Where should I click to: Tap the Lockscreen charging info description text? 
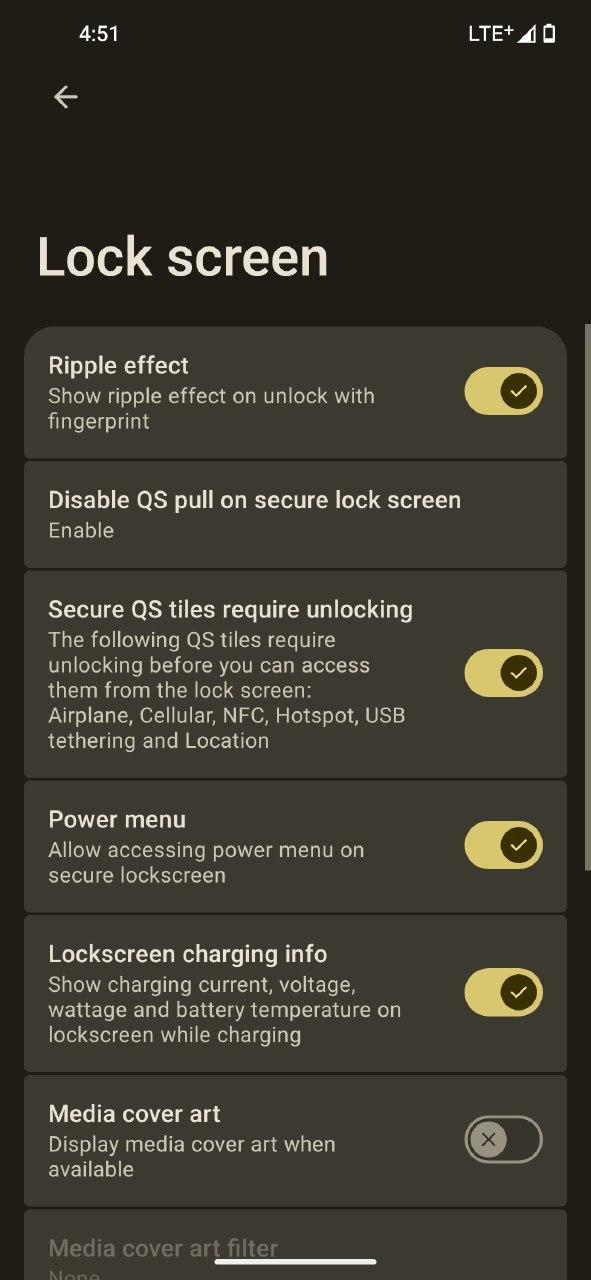click(225, 1009)
